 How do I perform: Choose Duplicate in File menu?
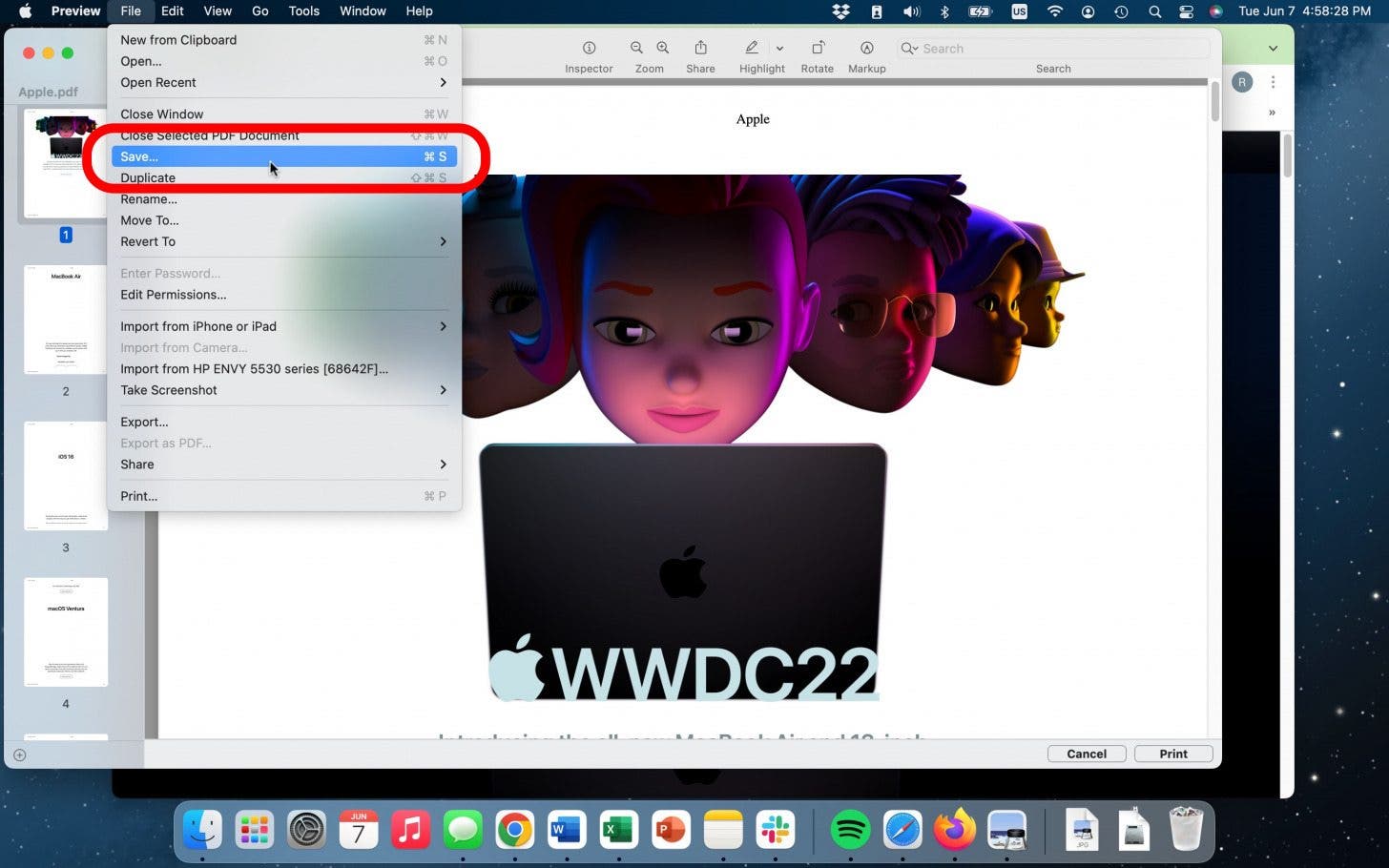pos(283,177)
